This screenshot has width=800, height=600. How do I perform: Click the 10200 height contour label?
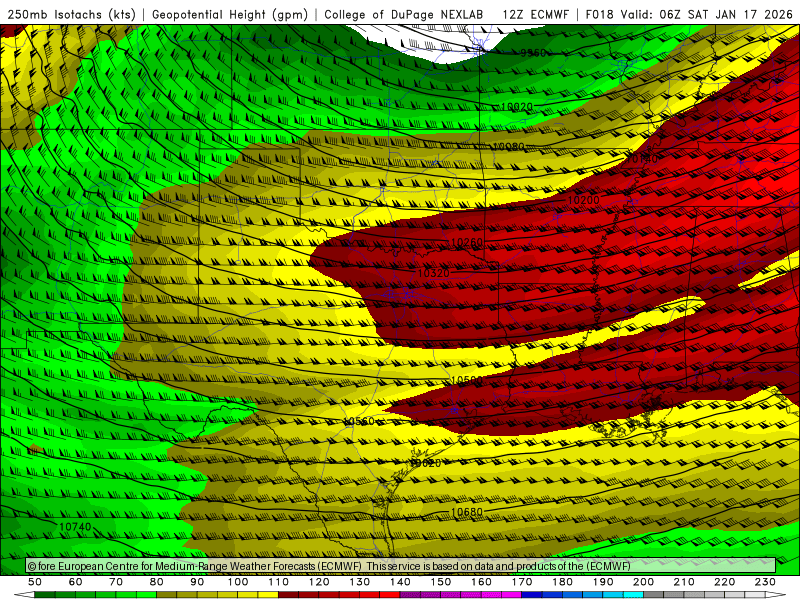click(583, 200)
